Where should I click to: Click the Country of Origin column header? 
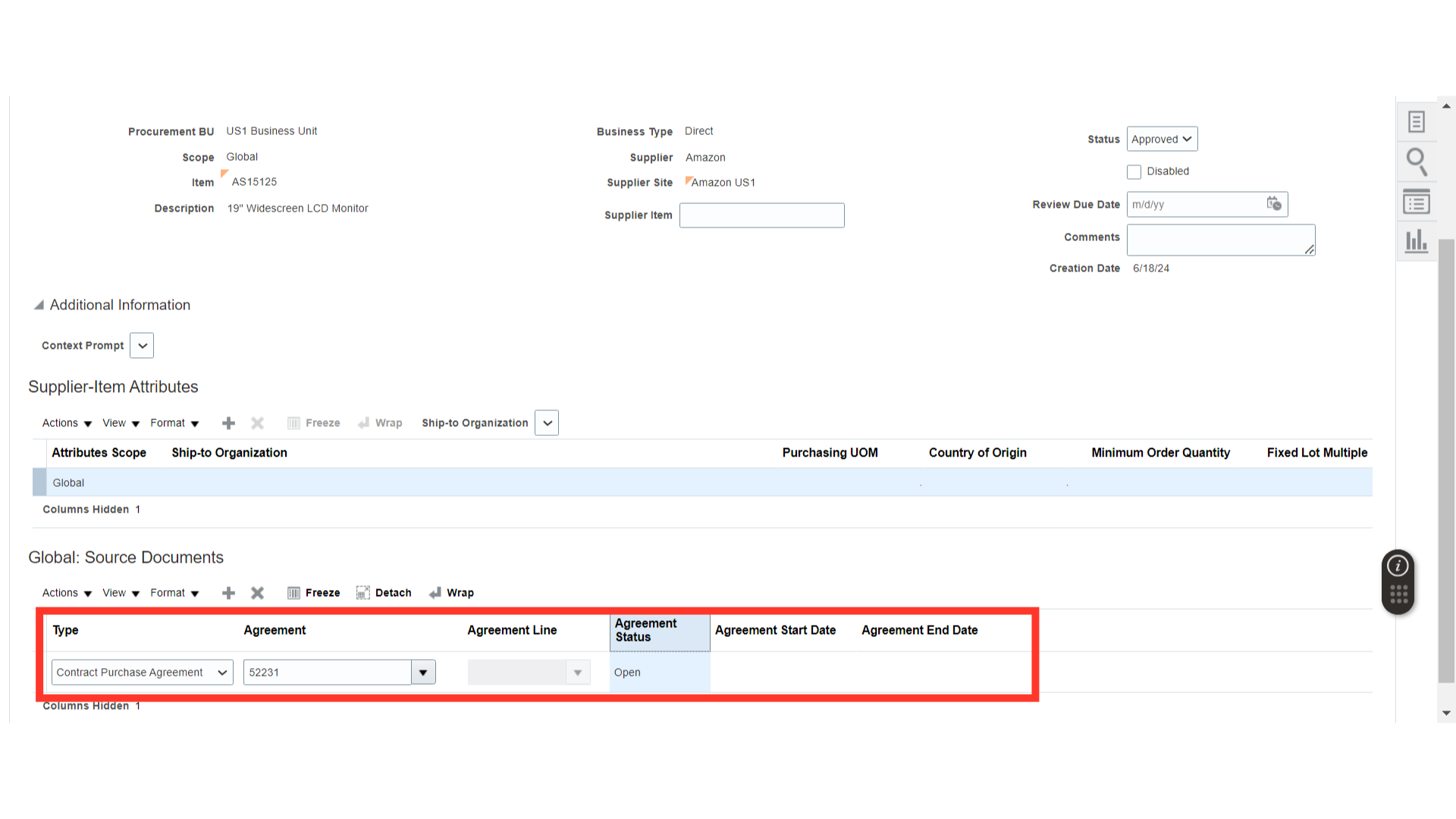[x=977, y=453]
